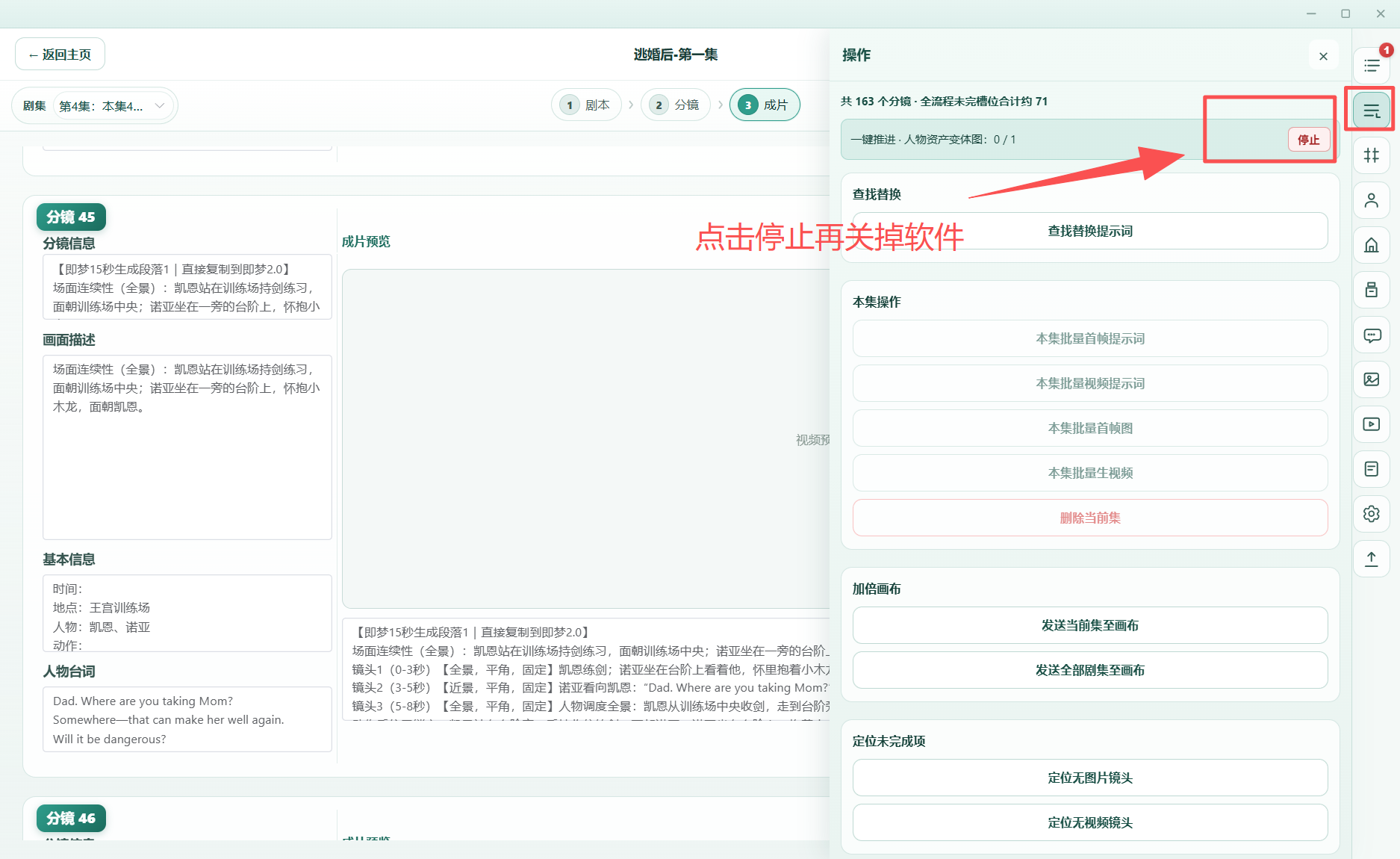The width and height of the screenshot is (1400, 859).
Task: Click 本集批量首帧提示词 button
Action: [x=1090, y=338]
